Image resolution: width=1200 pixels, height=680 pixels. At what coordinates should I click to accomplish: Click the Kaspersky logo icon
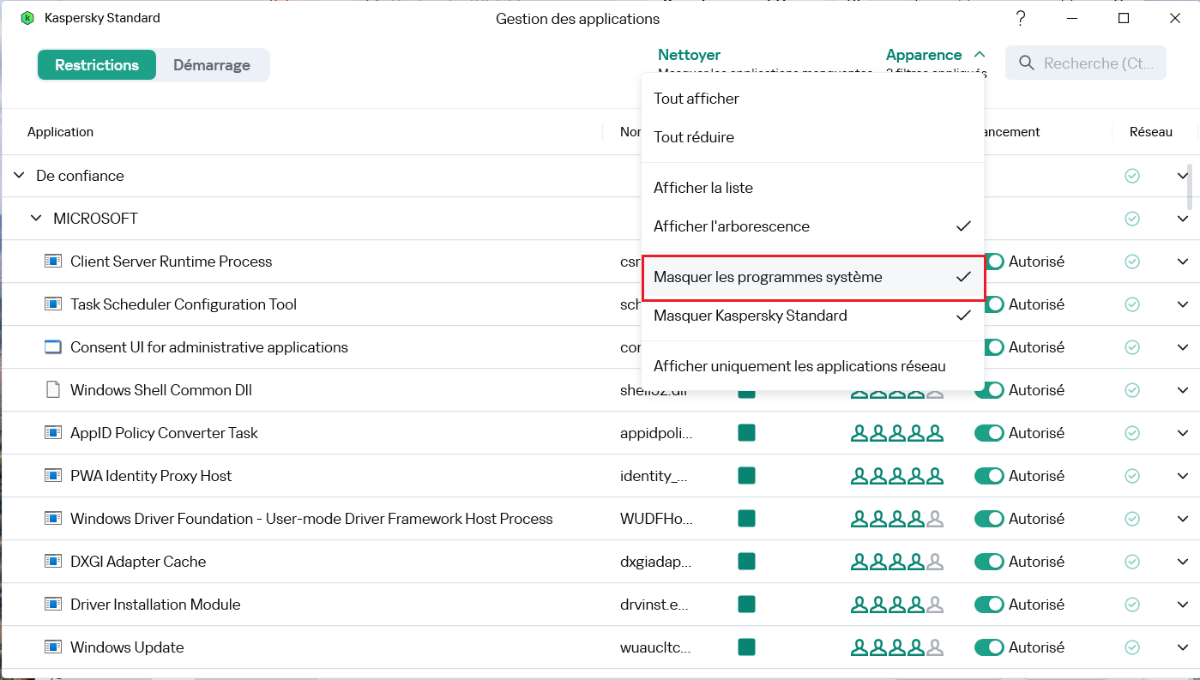click(x=27, y=18)
